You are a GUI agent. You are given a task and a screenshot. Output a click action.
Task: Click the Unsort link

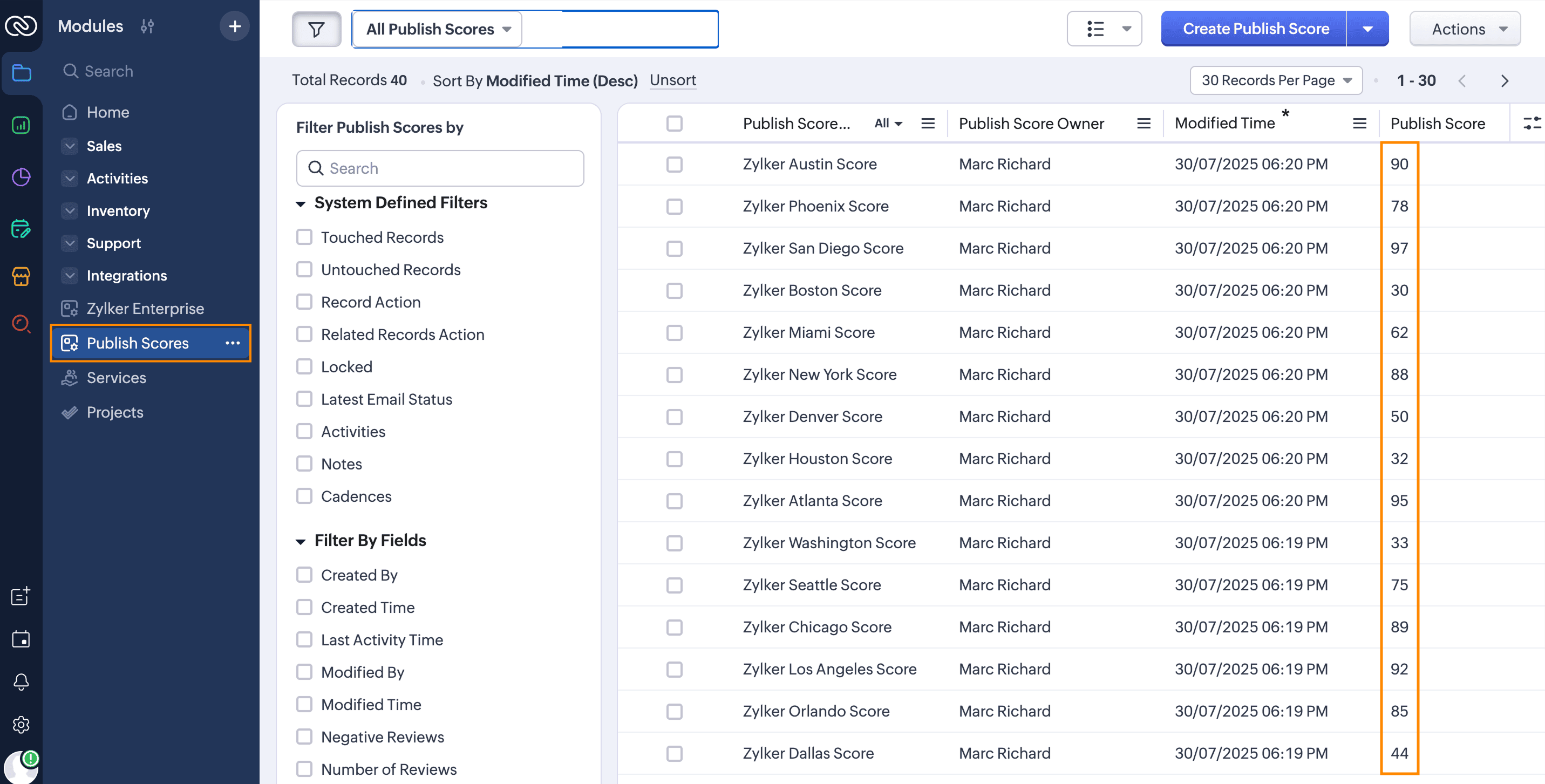[672, 80]
